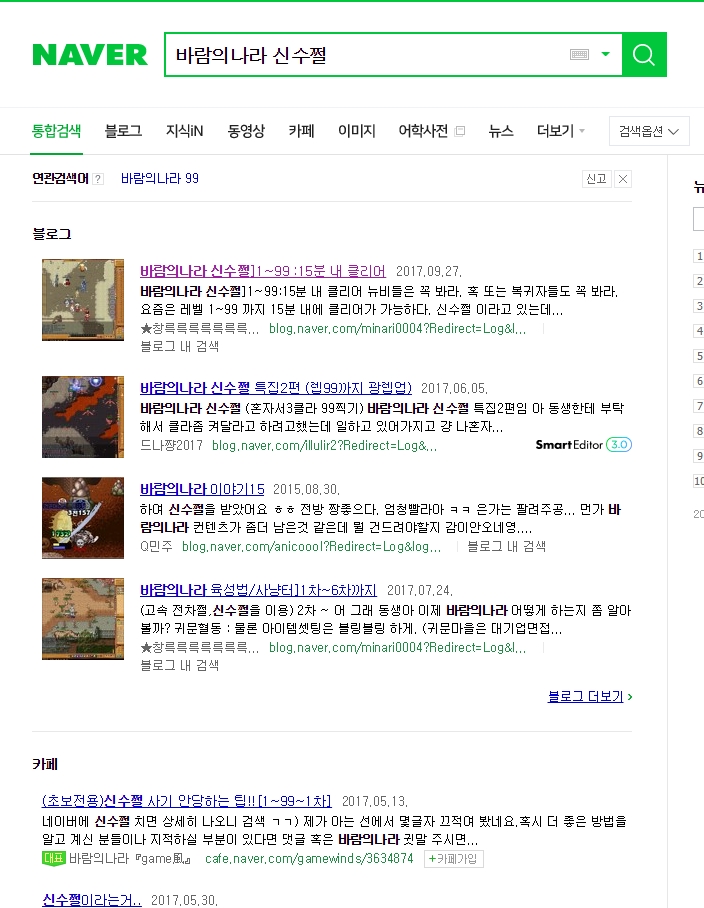Click the SmartEditor 3.0 badge
The width and height of the screenshot is (704, 908).
click(x=584, y=445)
